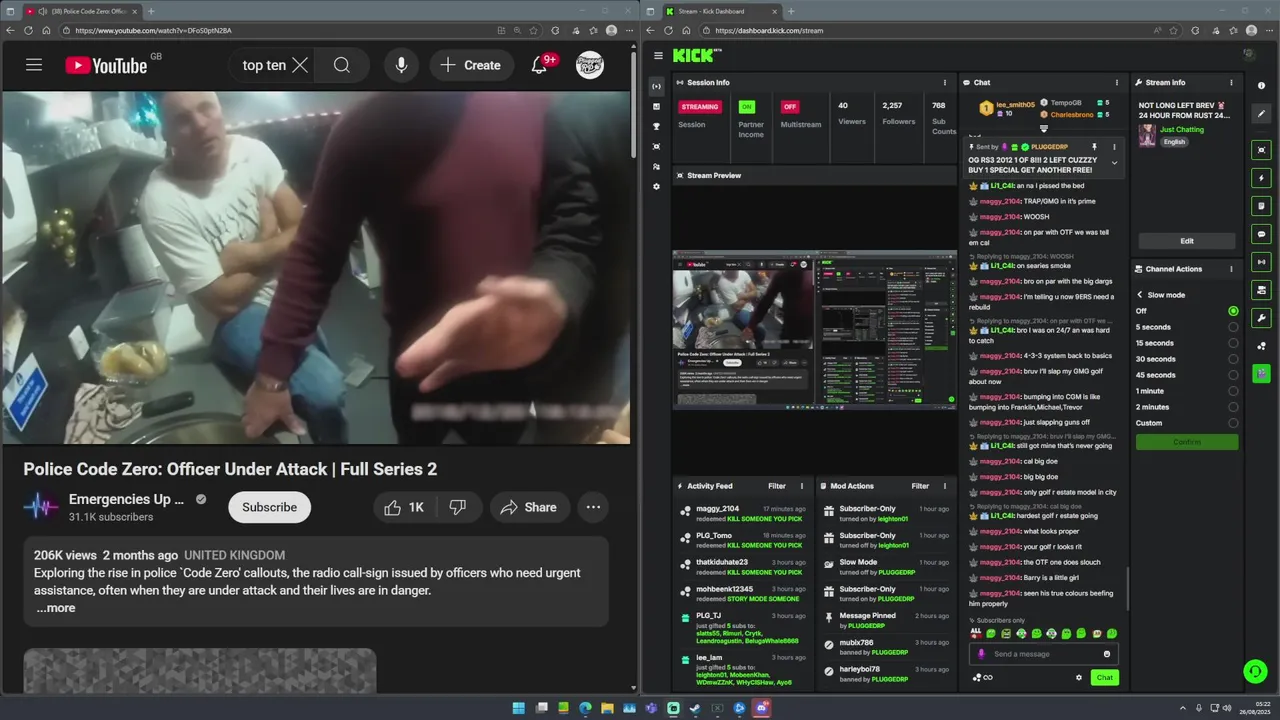The height and width of the screenshot is (720, 1280).
Task: Click the info icon in Kick right rail
Action: click(x=1261, y=86)
